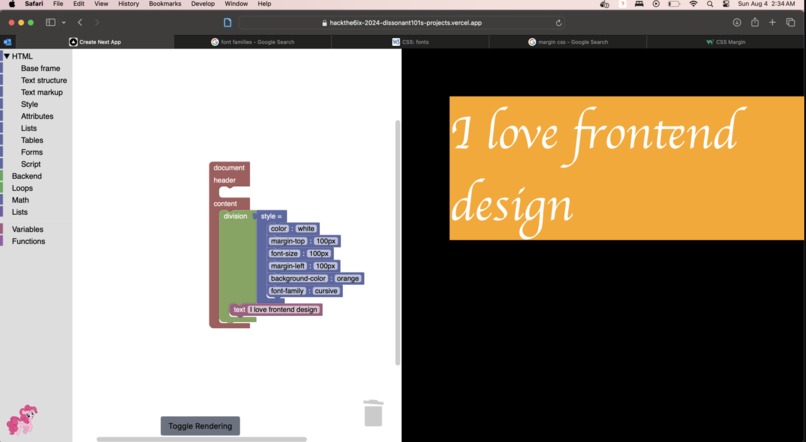Select Forms category
Viewport: 806px width, 442px height.
coord(32,152)
